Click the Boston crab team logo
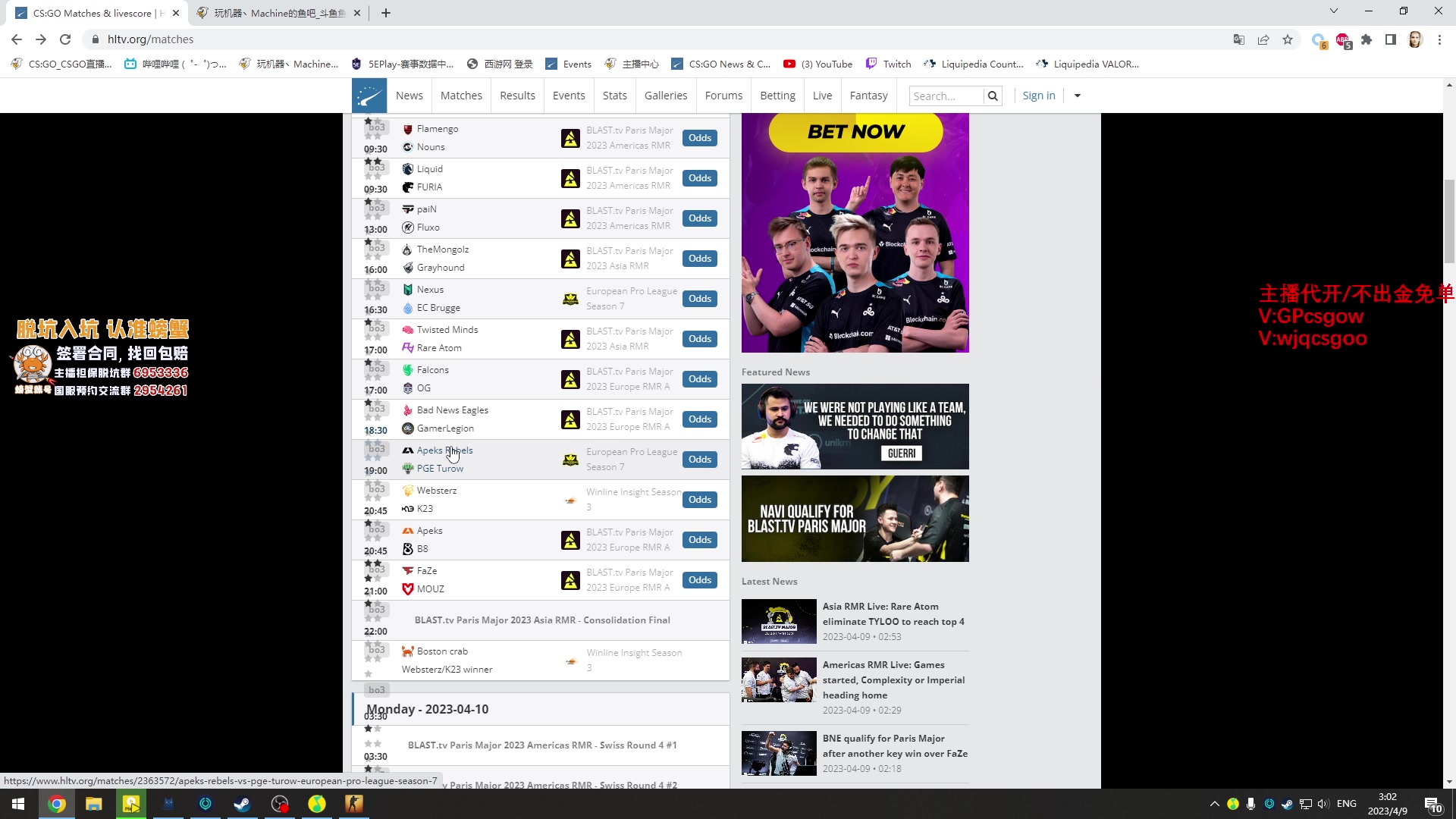 (x=408, y=651)
